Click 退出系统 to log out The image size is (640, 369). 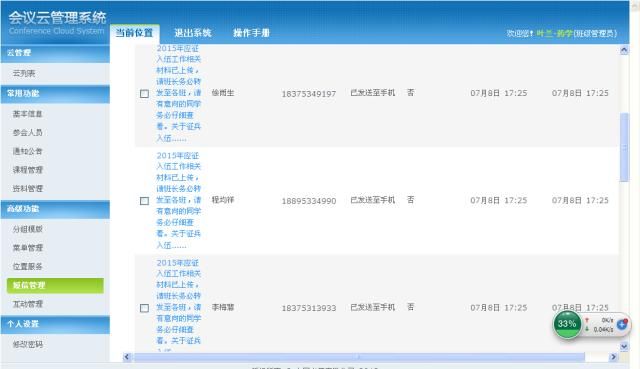pyautogui.click(x=193, y=33)
